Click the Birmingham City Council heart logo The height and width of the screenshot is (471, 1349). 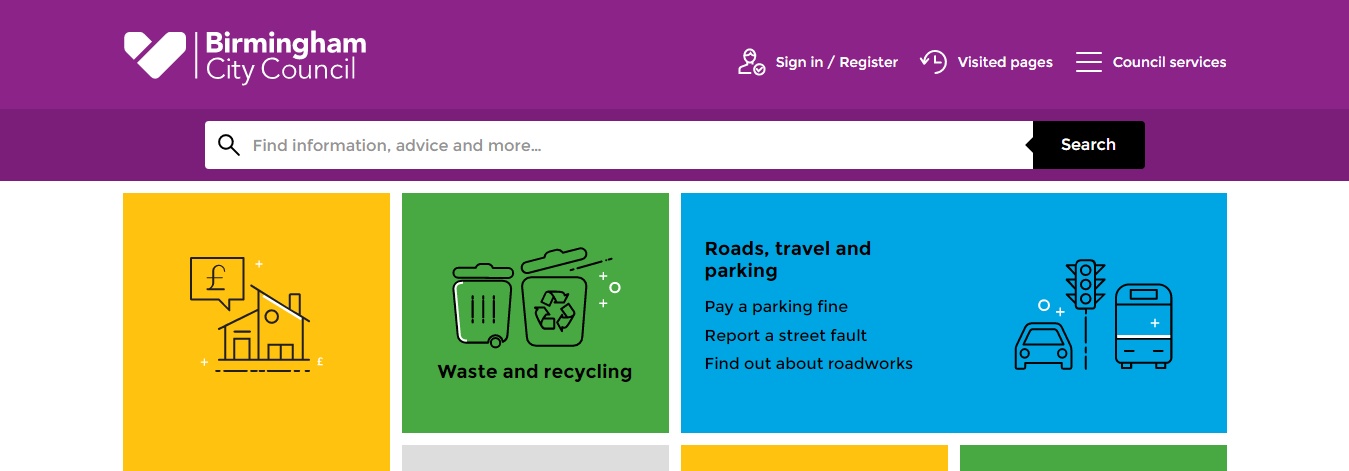coord(155,55)
